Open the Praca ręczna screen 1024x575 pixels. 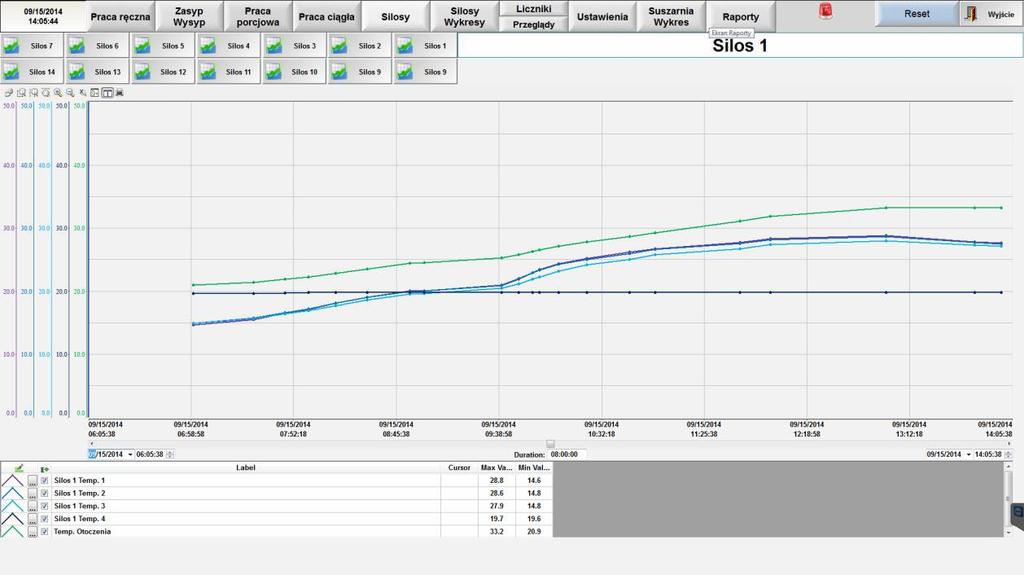(x=120, y=17)
